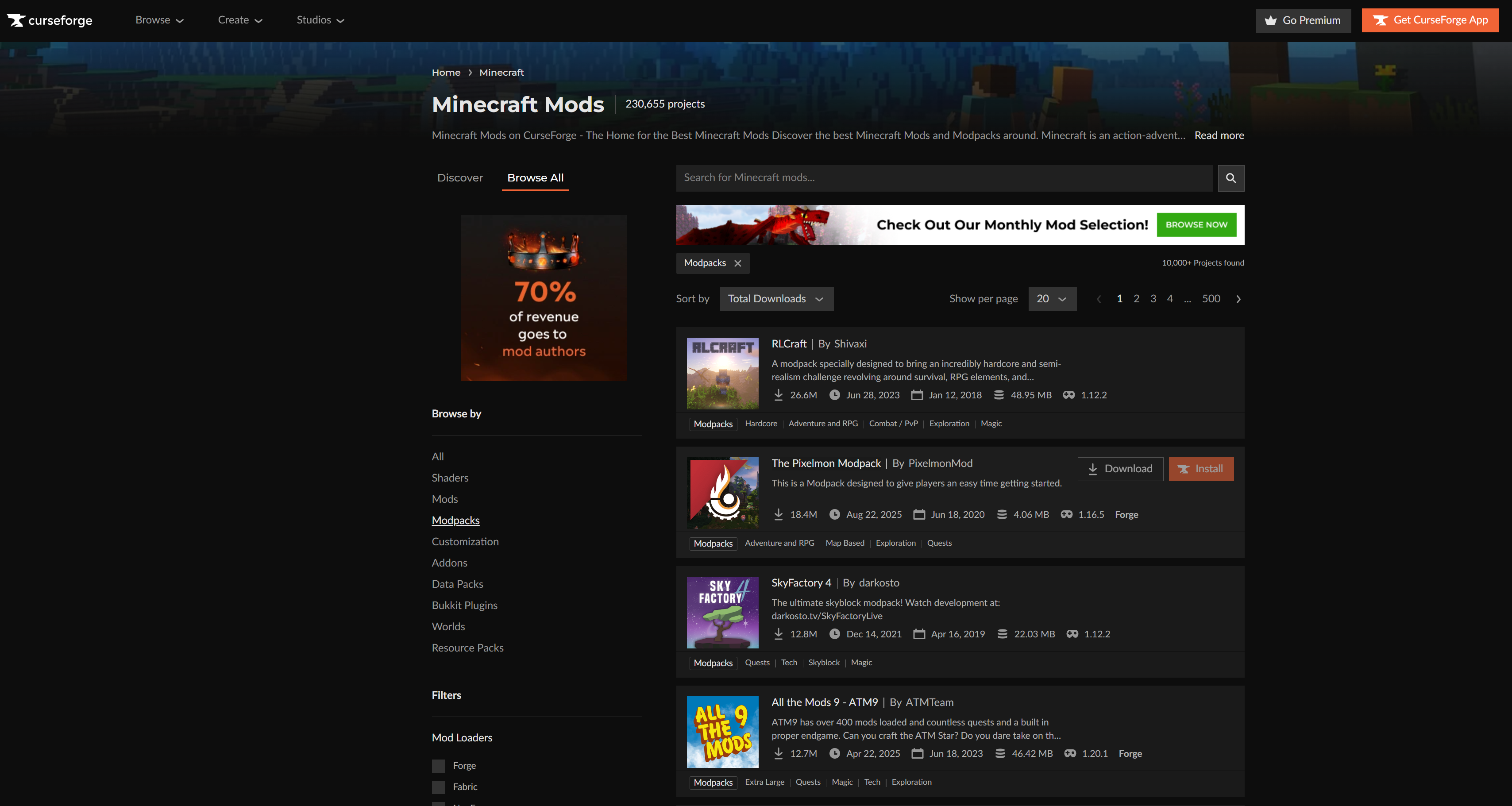This screenshot has height=806, width=1512.
Task: Click the search magnifier button
Action: pos(1231,178)
